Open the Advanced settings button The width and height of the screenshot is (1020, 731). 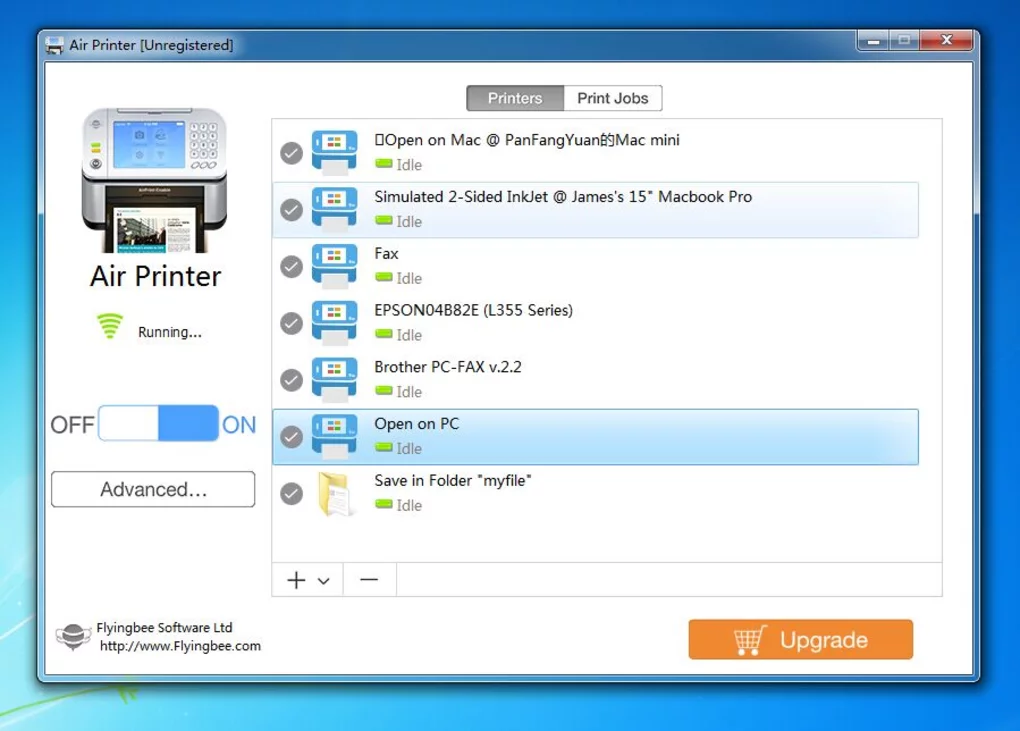click(x=153, y=490)
